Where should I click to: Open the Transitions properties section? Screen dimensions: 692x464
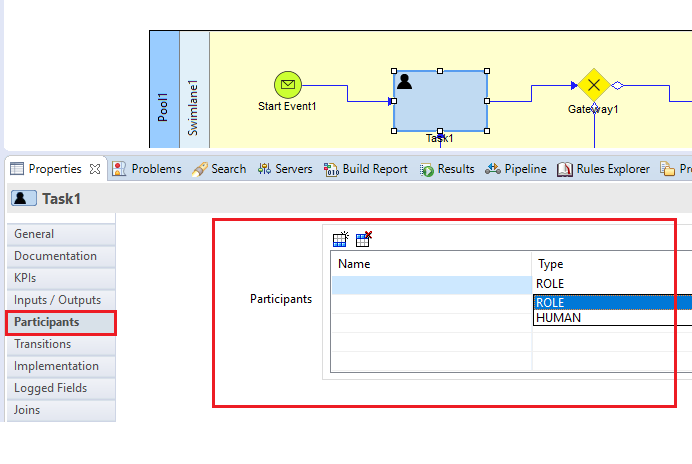[61, 344]
